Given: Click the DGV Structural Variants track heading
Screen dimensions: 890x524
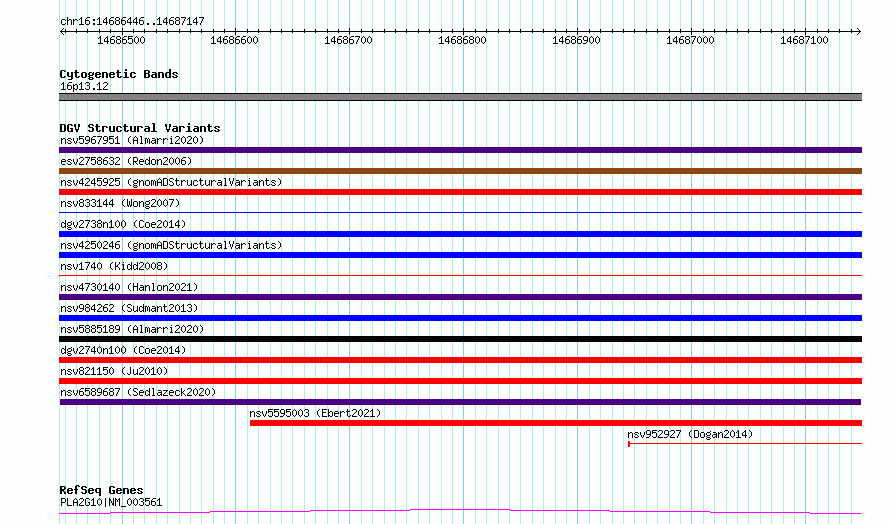Looking at the screenshot, I should [x=140, y=128].
